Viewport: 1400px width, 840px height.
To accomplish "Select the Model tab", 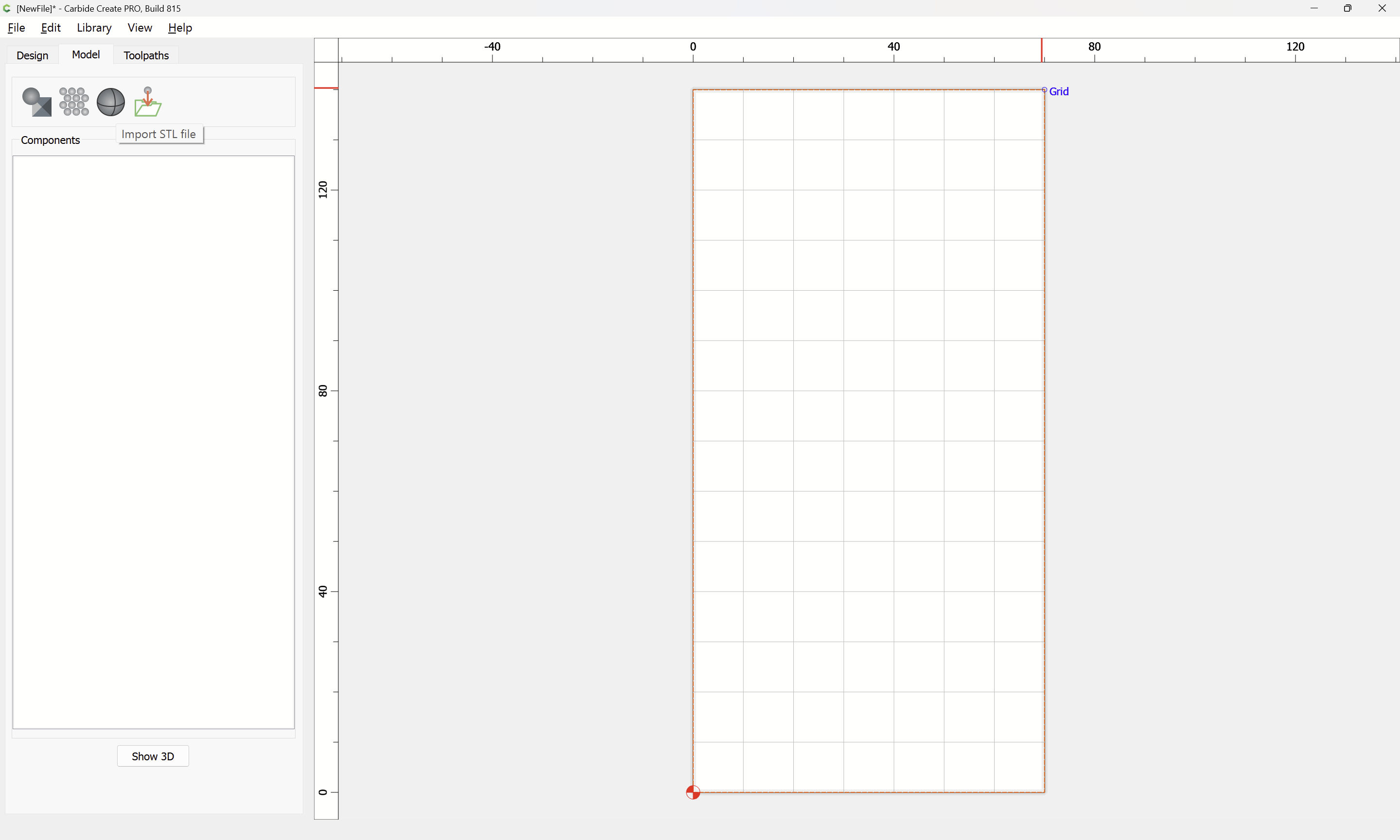I will 86,54.
